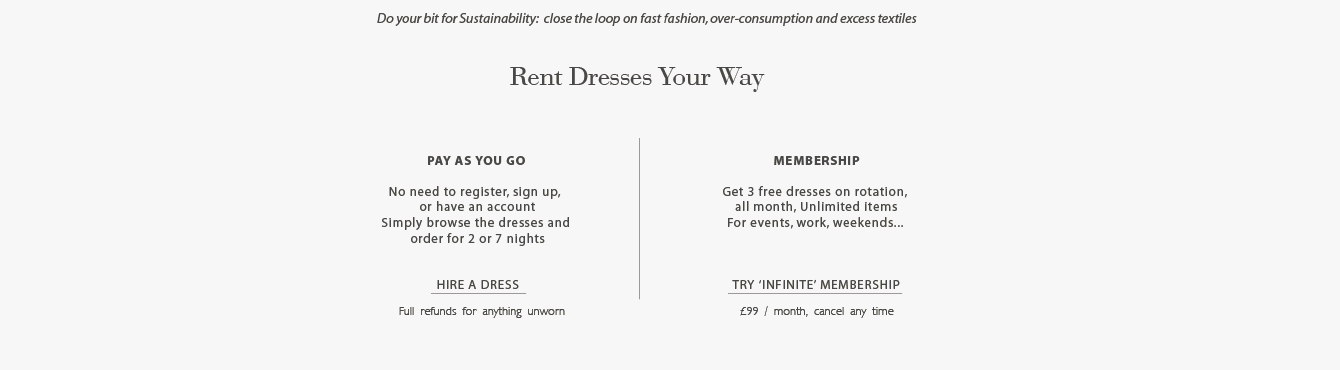This screenshot has width=1340, height=370.
Task: Click the 'or have an account' line
Action: (x=478, y=207)
